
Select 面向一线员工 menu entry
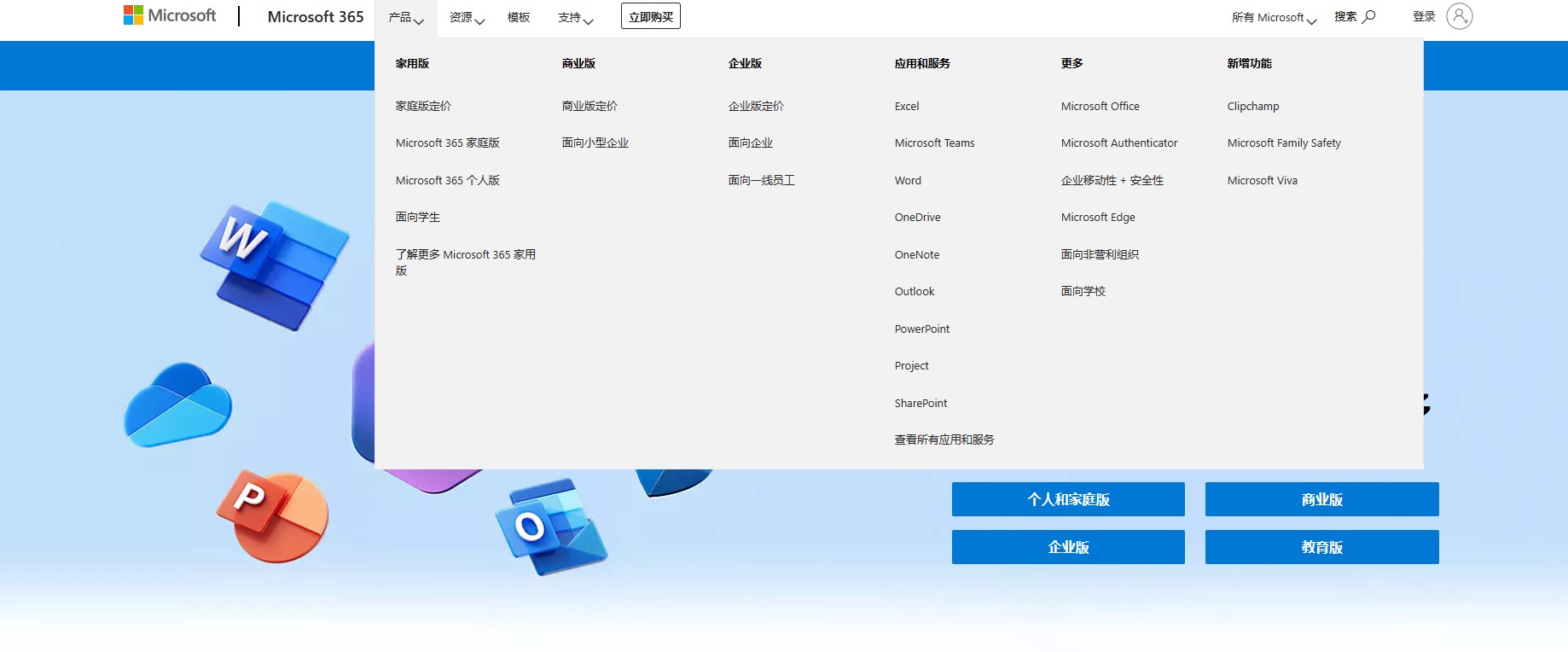coord(762,180)
